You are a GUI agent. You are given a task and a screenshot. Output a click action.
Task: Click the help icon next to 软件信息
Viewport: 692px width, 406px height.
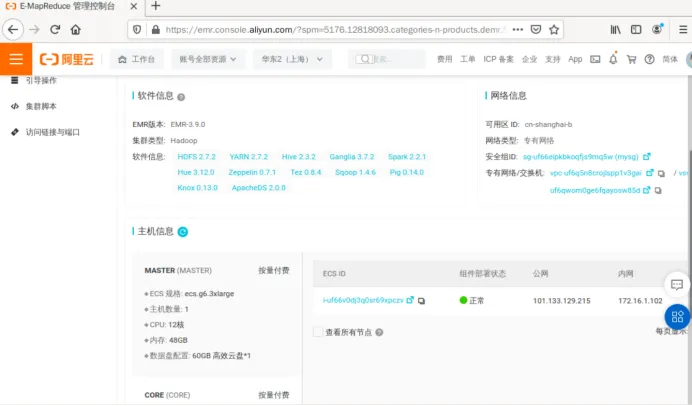pos(181,97)
